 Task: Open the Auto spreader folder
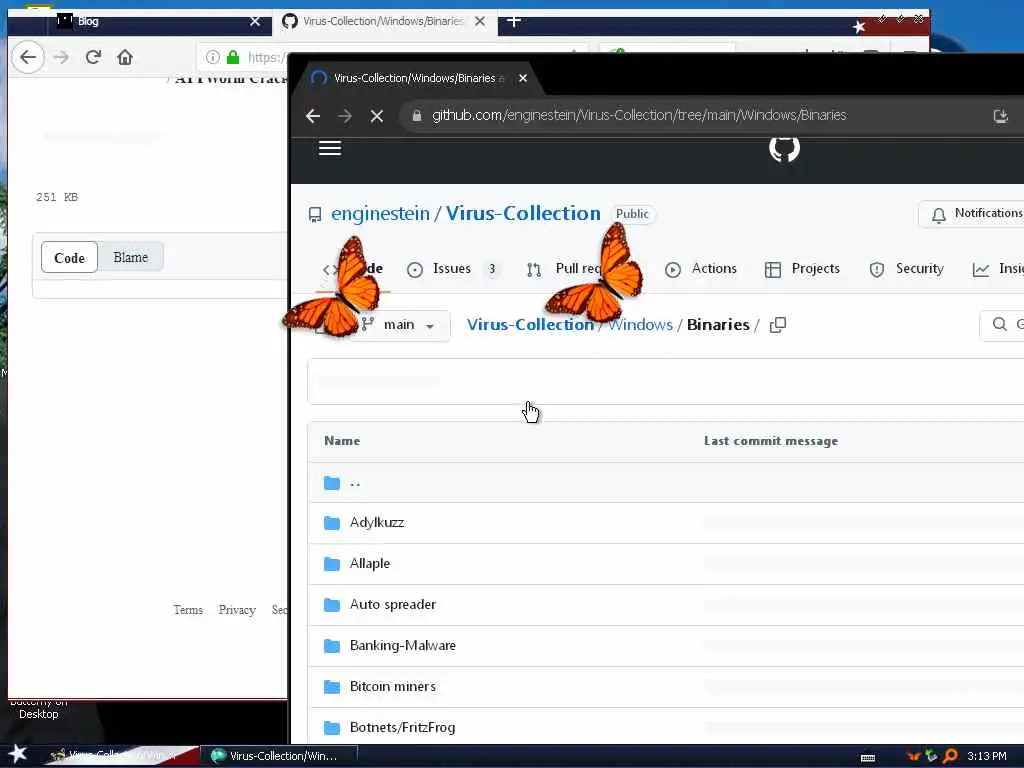point(392,605)
